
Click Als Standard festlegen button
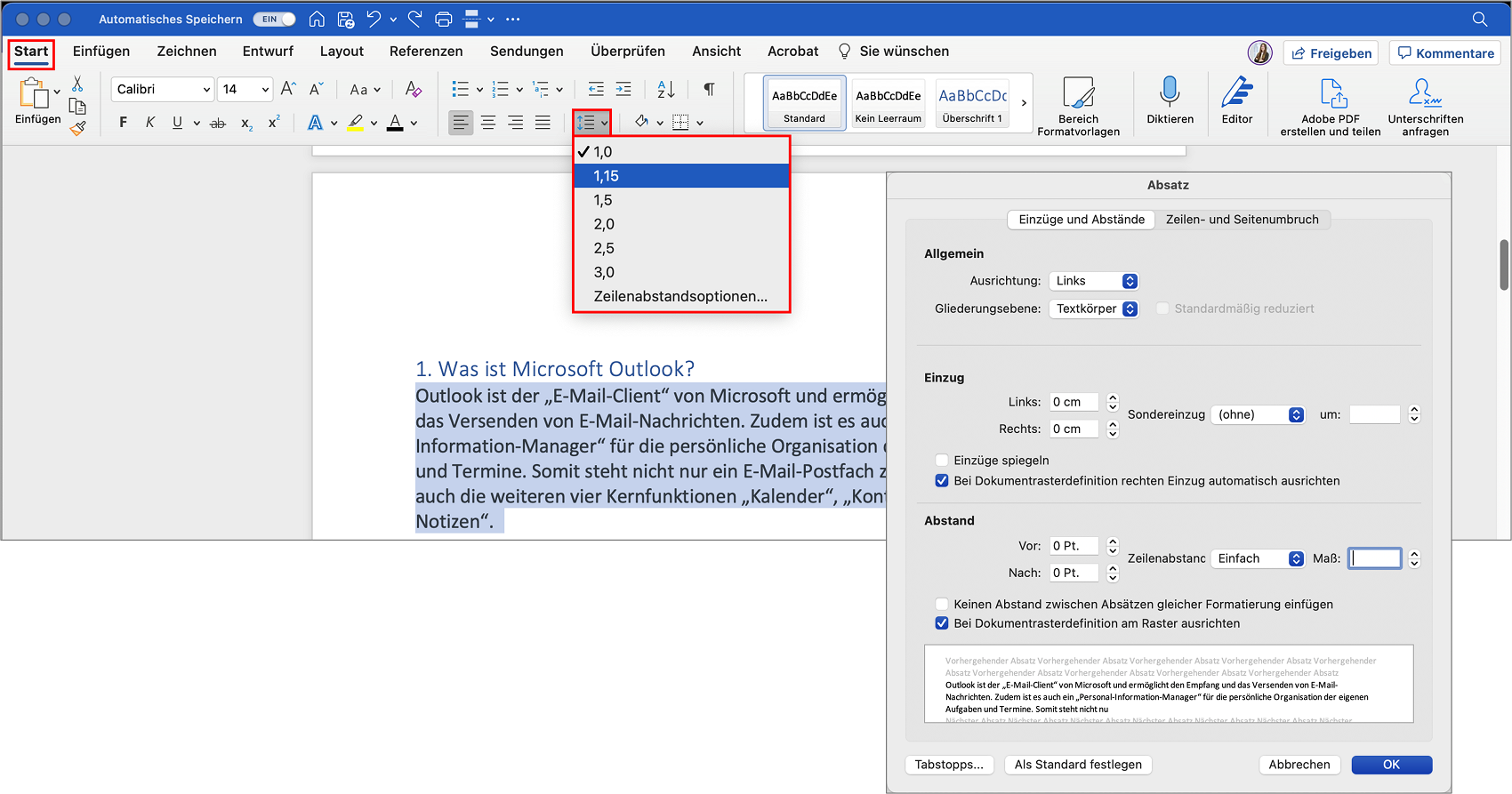click(1078, 765)
